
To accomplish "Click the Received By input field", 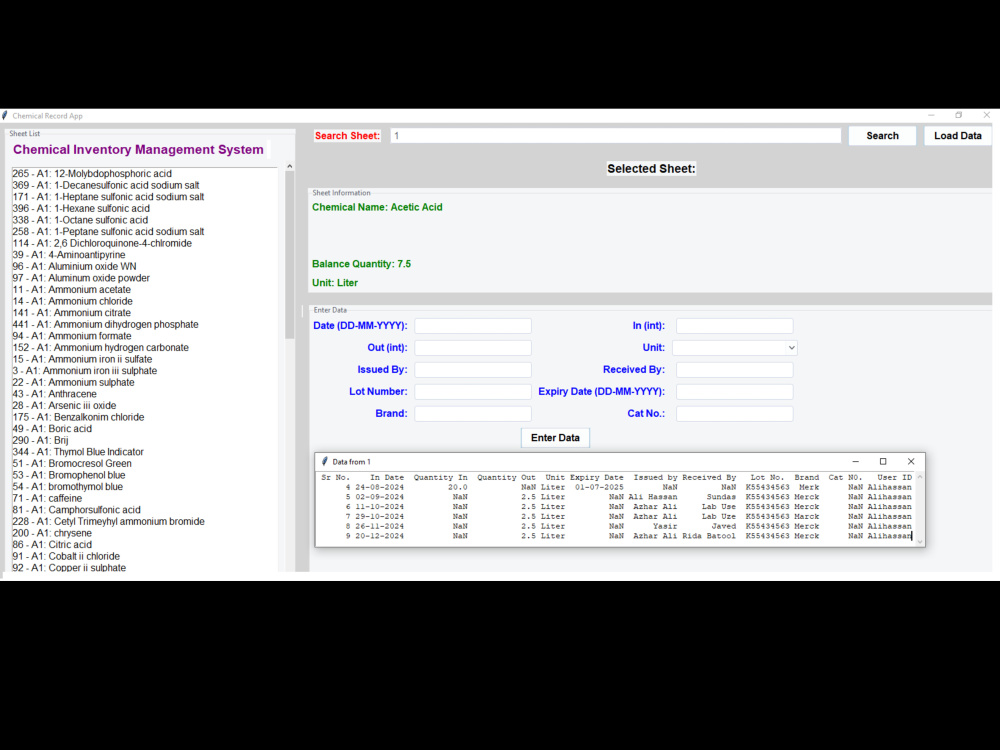I will 734,370.
